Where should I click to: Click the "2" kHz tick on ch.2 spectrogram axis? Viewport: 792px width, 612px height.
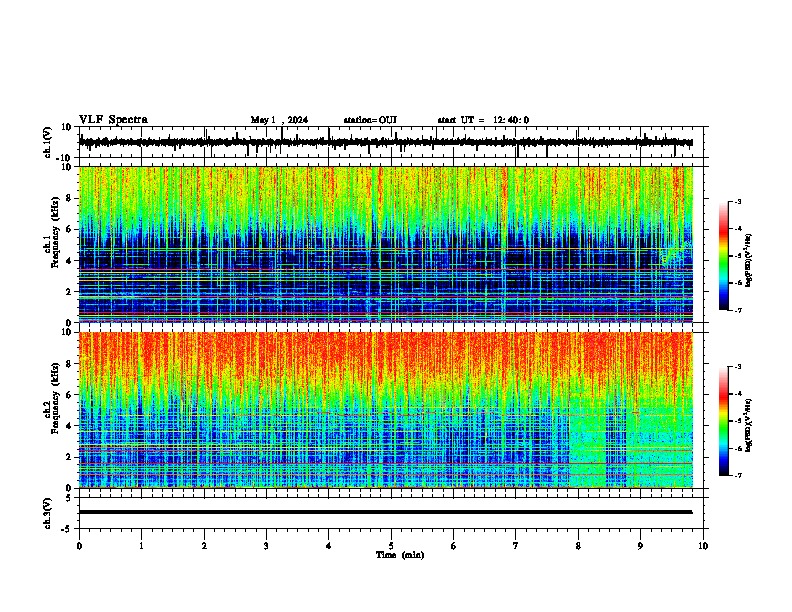click(69, 457)
